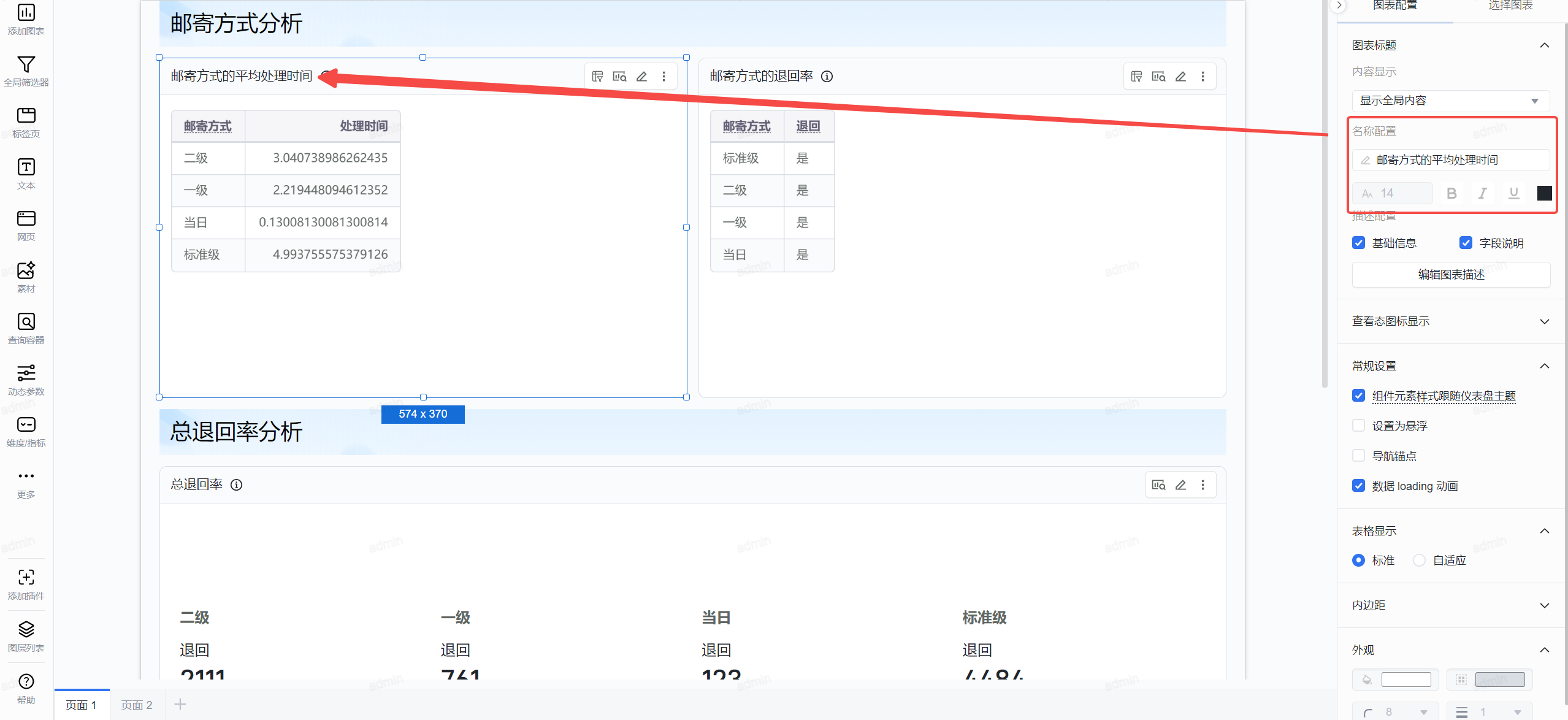Switch to 页面 2 tab
Screen dimensions: 1568x720
pyautogui.click(x=136, y=705)
